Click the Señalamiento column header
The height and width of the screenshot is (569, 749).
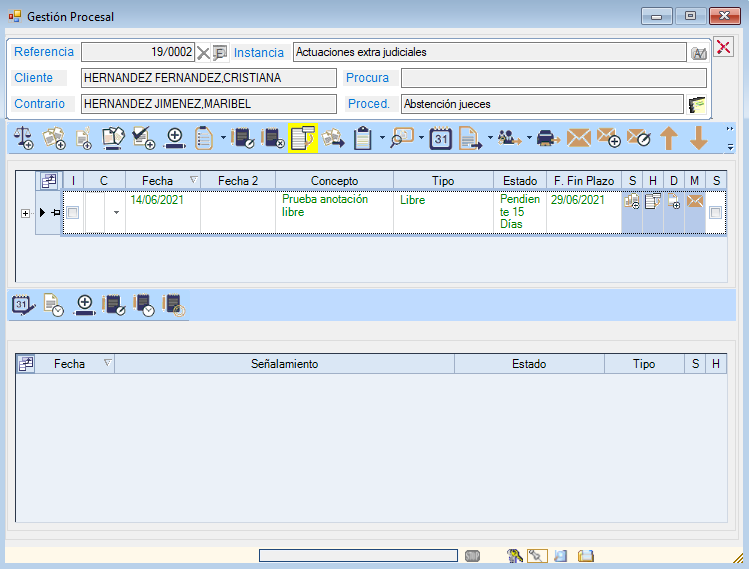tap(284, 364)
